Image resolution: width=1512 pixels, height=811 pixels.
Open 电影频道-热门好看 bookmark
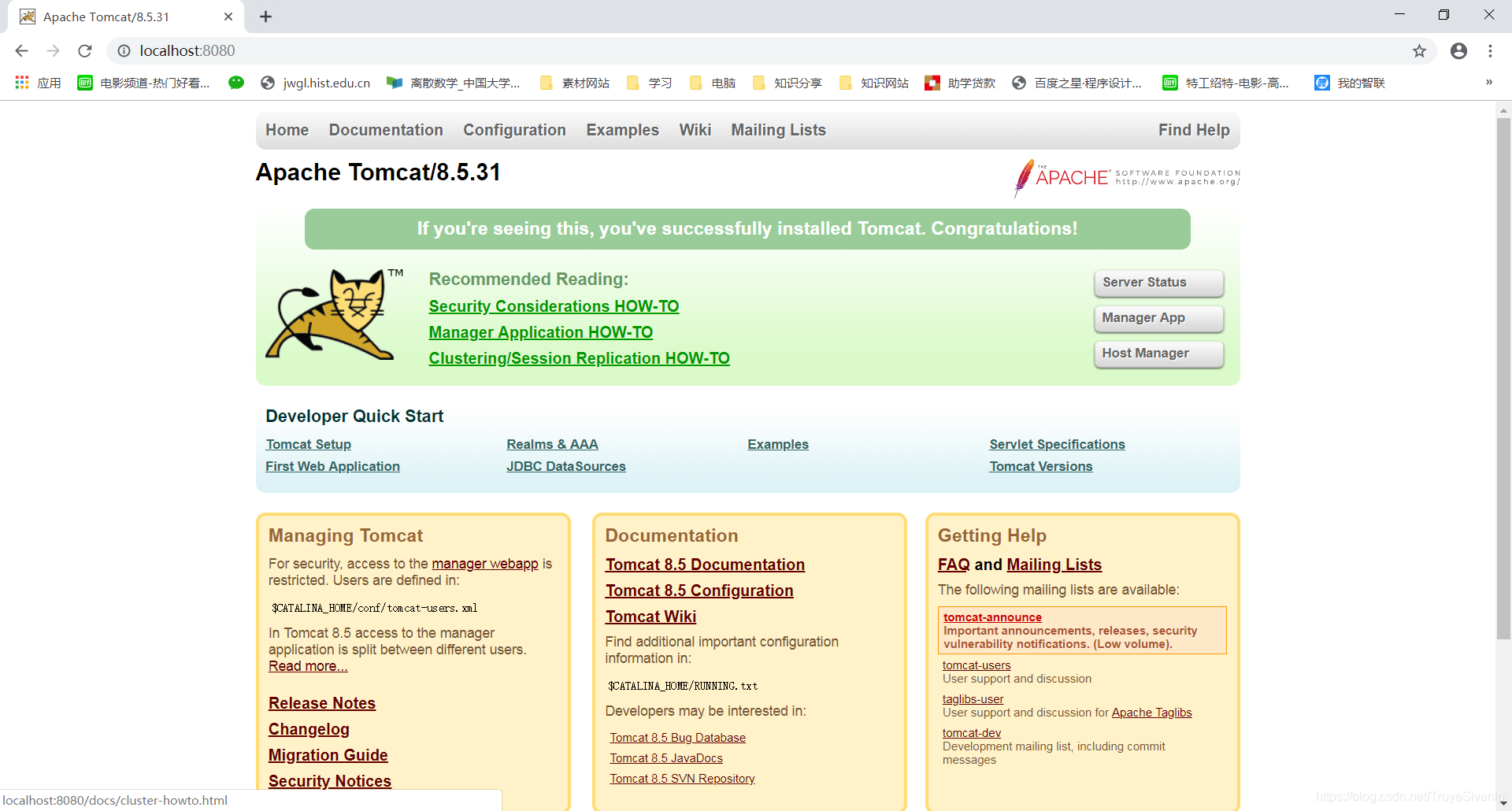pyautogui.click(x=144, y=83)
